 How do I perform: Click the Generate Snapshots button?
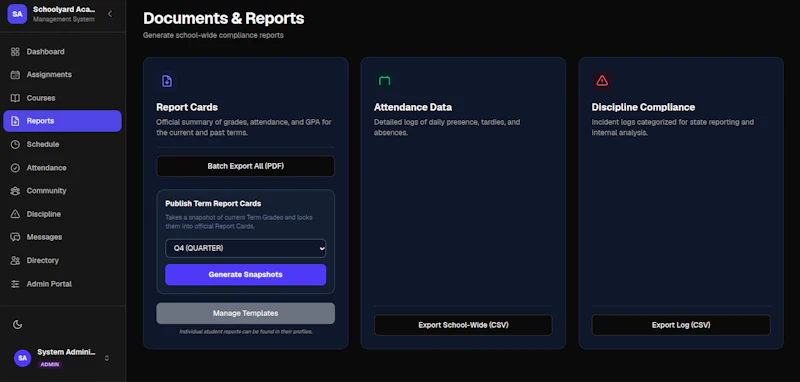click(245, 274)
